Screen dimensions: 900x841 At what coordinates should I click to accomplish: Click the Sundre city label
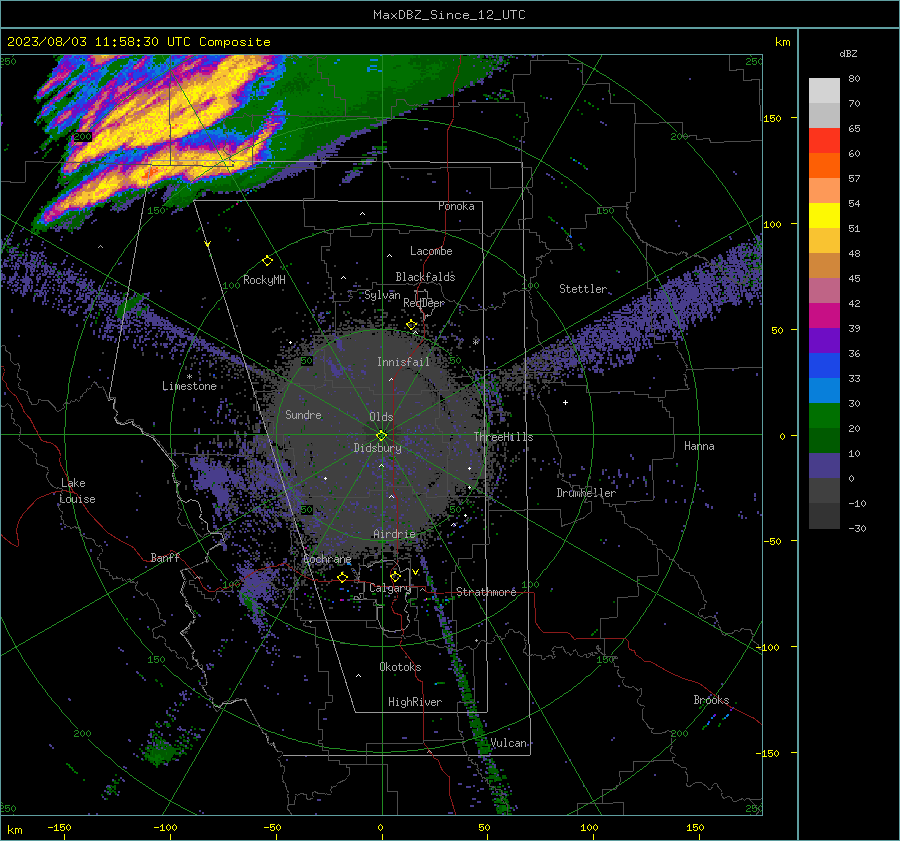coord(304,414)
